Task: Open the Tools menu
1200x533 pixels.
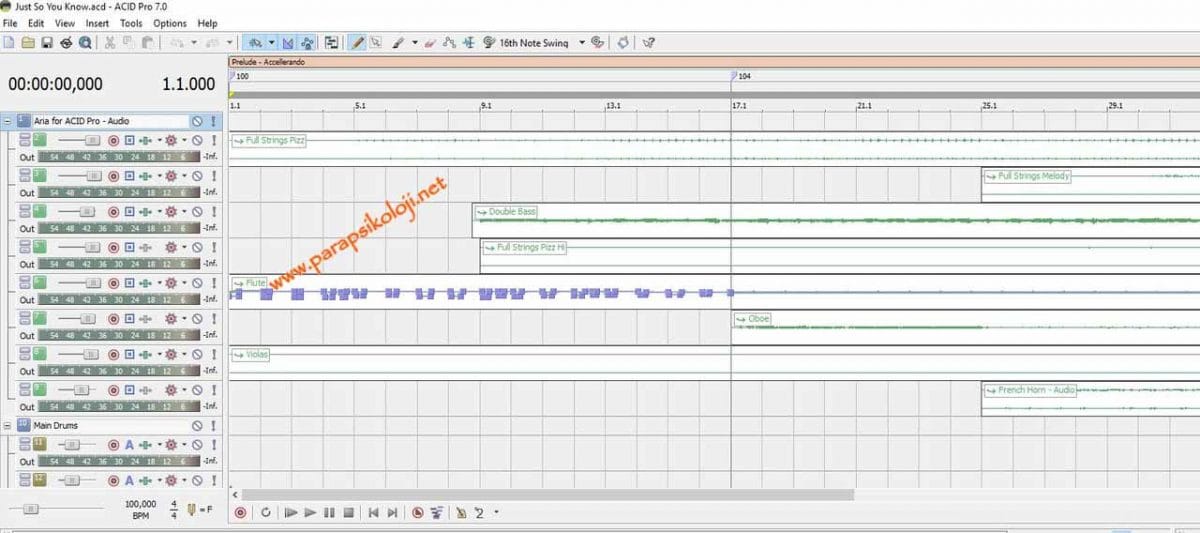Action: pos(131,23)
